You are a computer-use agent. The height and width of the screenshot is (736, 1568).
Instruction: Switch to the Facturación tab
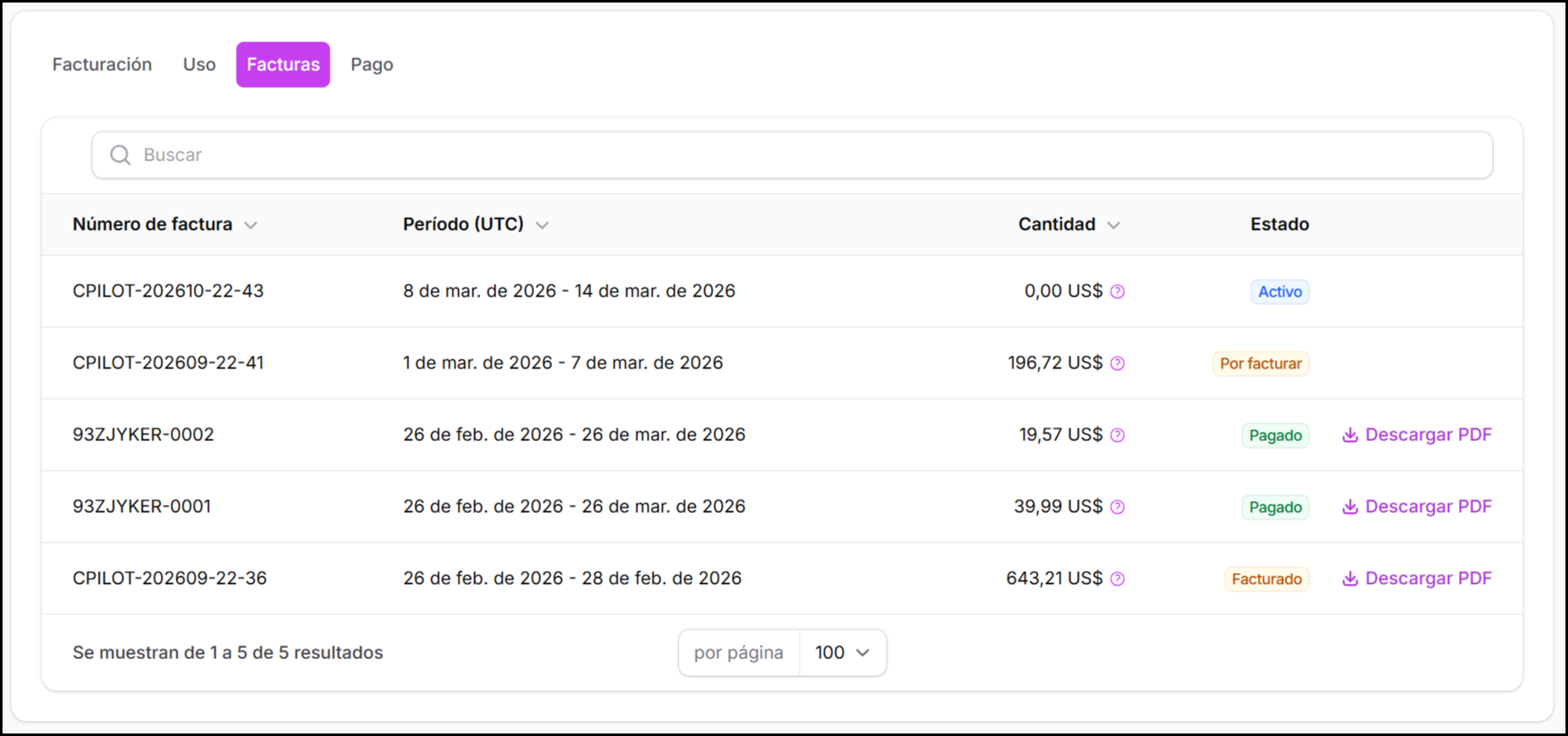tap(102, 65)
